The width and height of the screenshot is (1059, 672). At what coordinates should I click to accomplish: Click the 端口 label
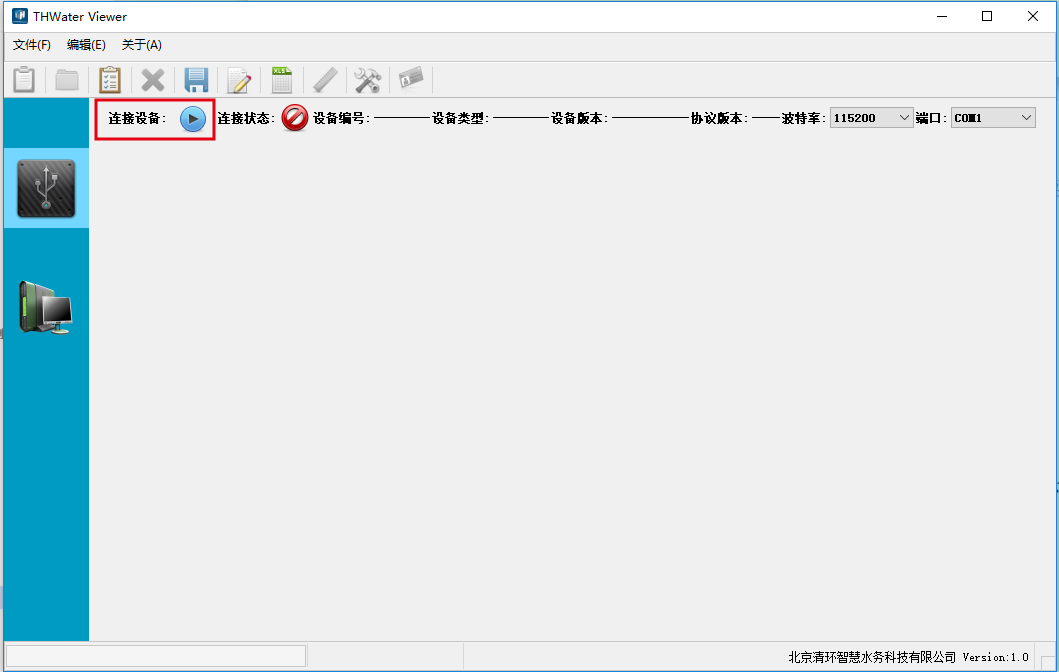coord(931,118)
